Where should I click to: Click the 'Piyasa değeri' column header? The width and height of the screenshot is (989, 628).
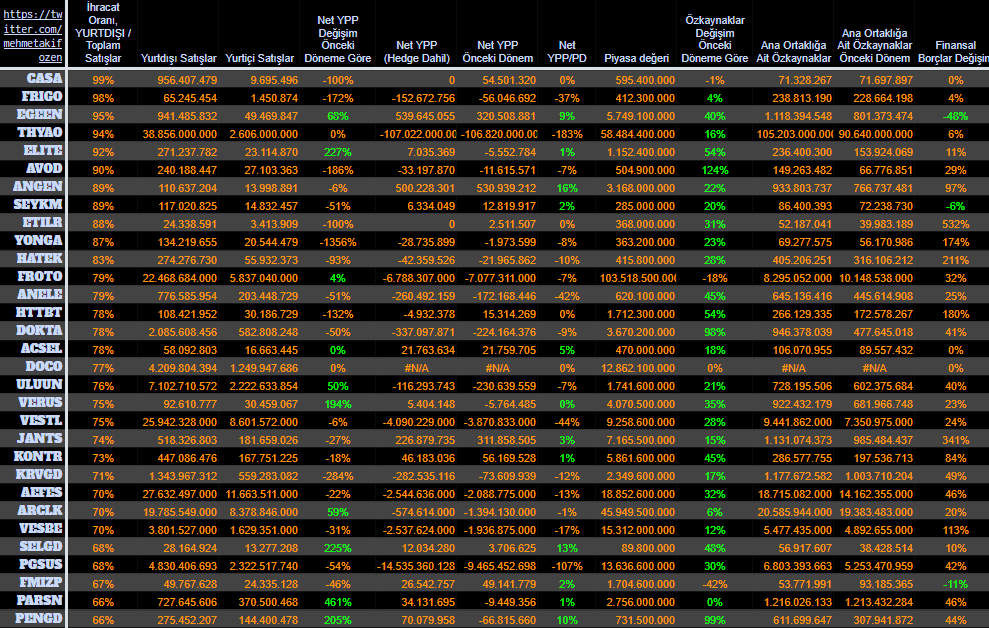point(636,59)
